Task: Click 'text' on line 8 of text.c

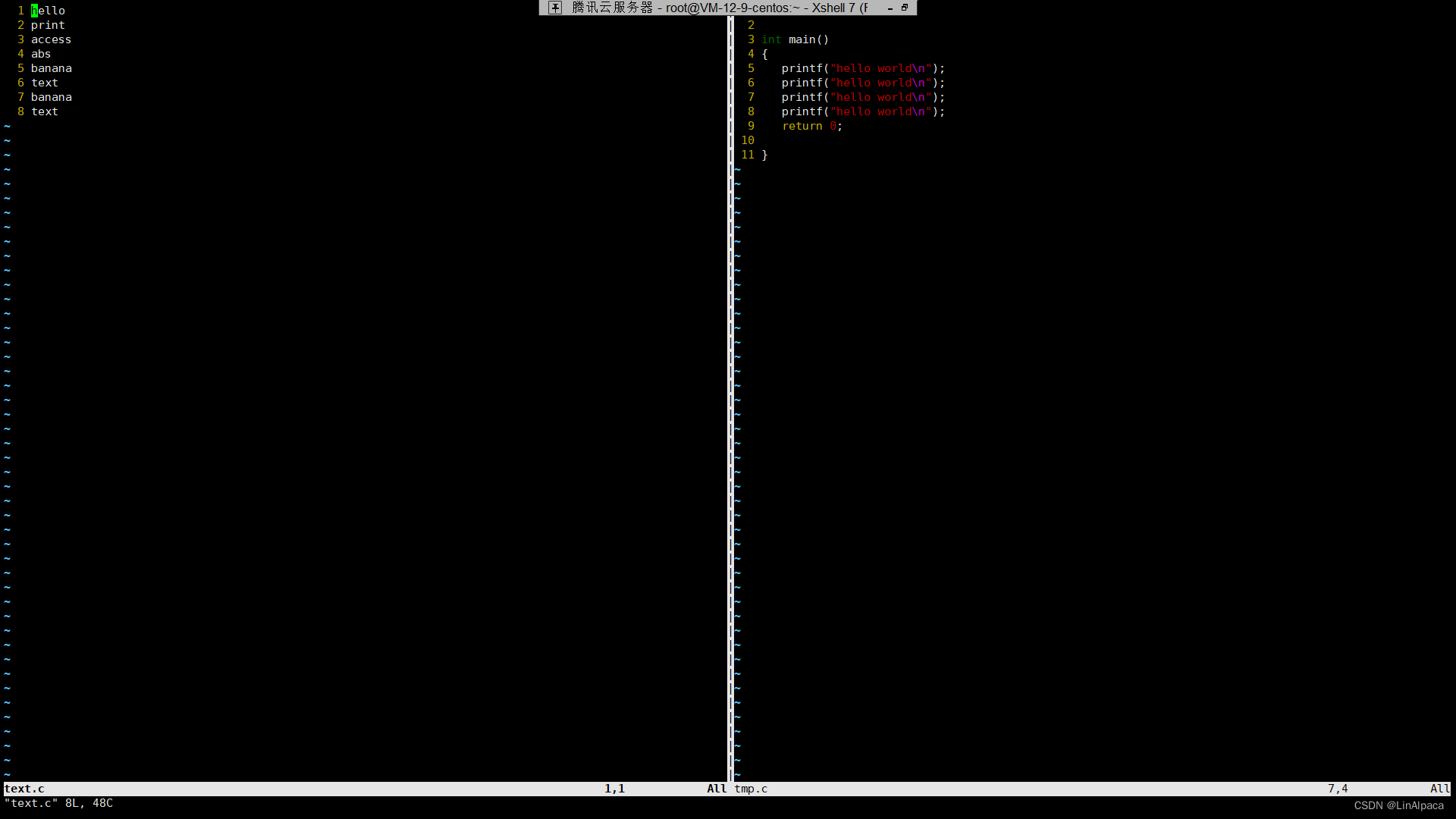Action: click(45, 111)
